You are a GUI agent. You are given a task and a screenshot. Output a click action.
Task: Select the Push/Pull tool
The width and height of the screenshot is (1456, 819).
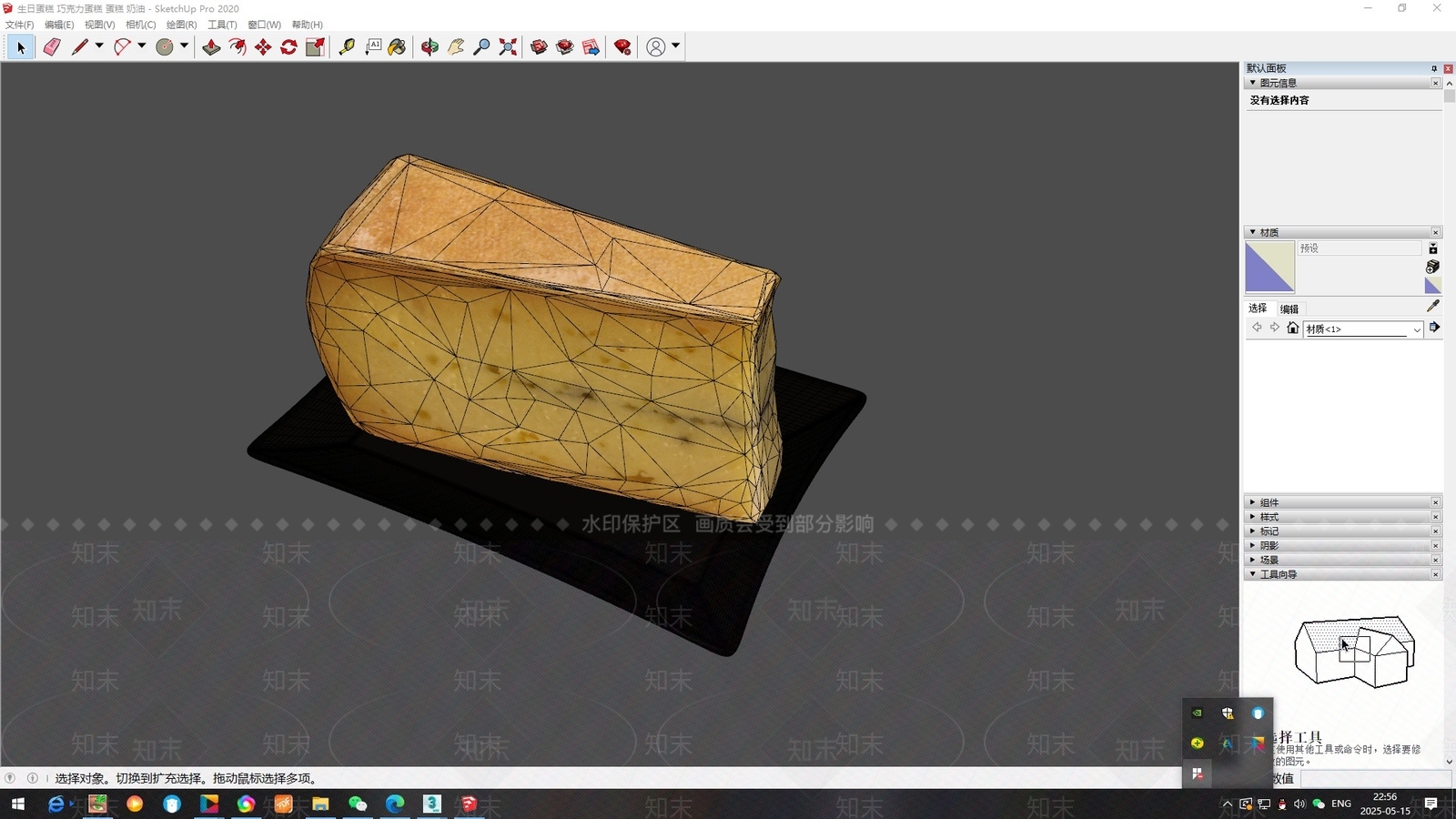[x=211, y=47]
